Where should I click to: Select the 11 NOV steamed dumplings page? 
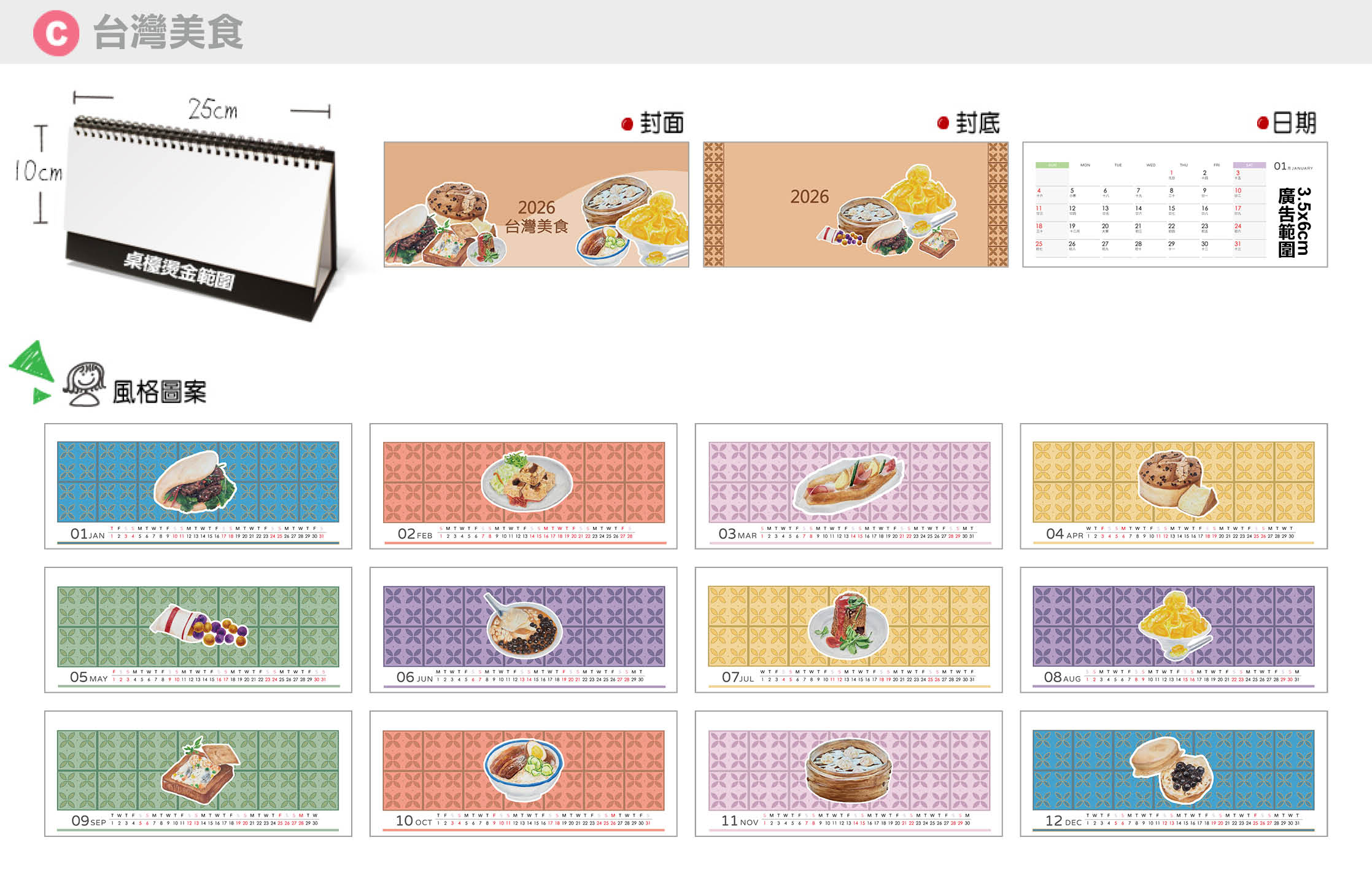click(x=849, y=774)
